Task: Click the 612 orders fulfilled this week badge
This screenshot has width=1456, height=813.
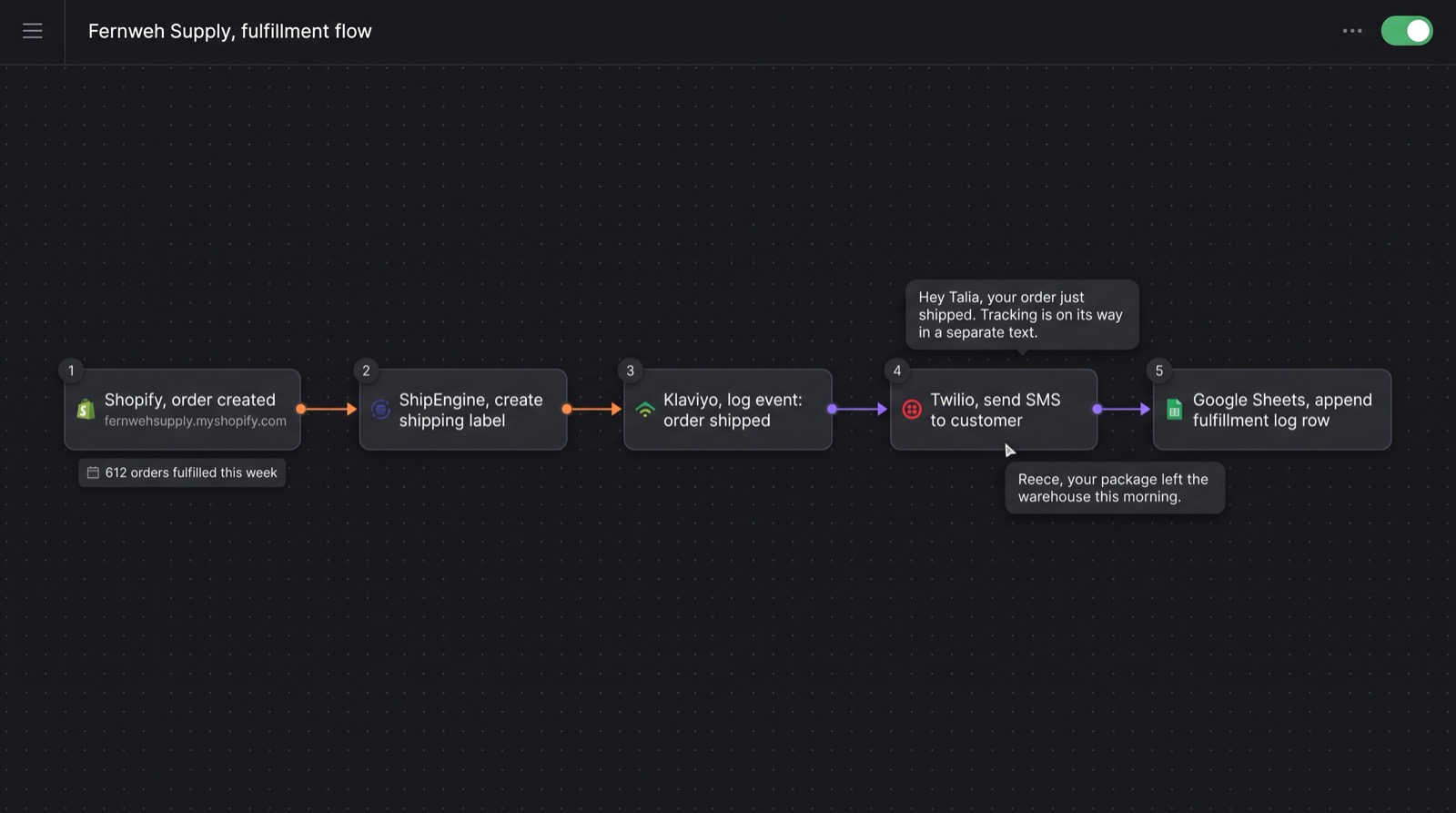Action: pyautogui.click(x=182, y=473)
